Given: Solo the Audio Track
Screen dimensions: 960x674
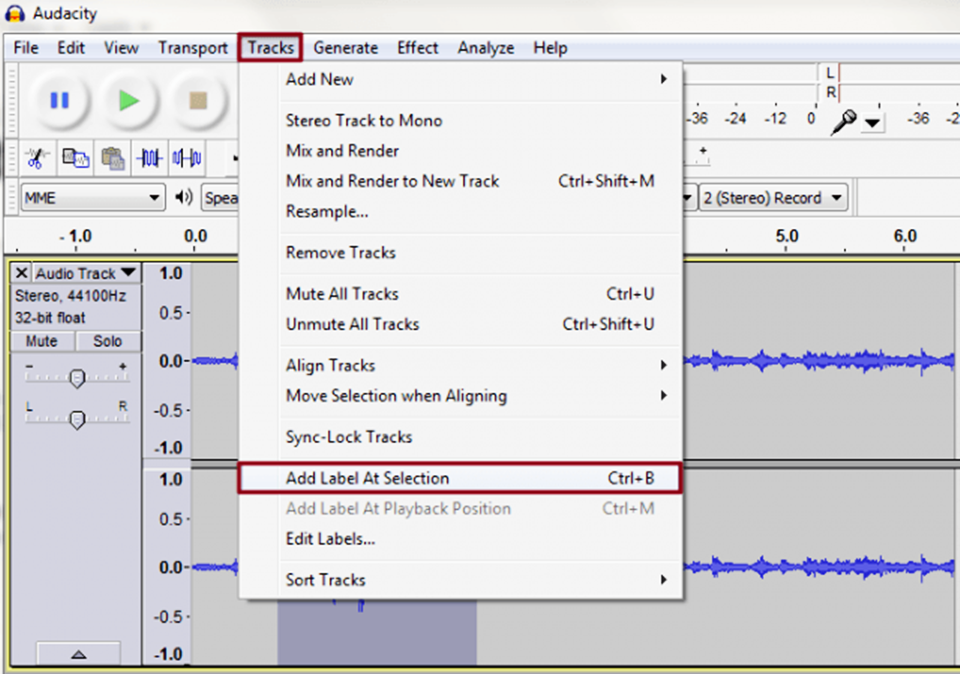Looking at the screenshot, I should 108,341.
